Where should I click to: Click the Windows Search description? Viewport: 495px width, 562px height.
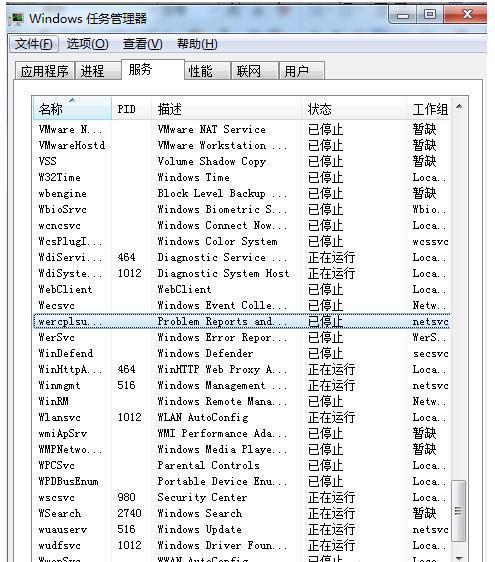(x=200, y=513)
